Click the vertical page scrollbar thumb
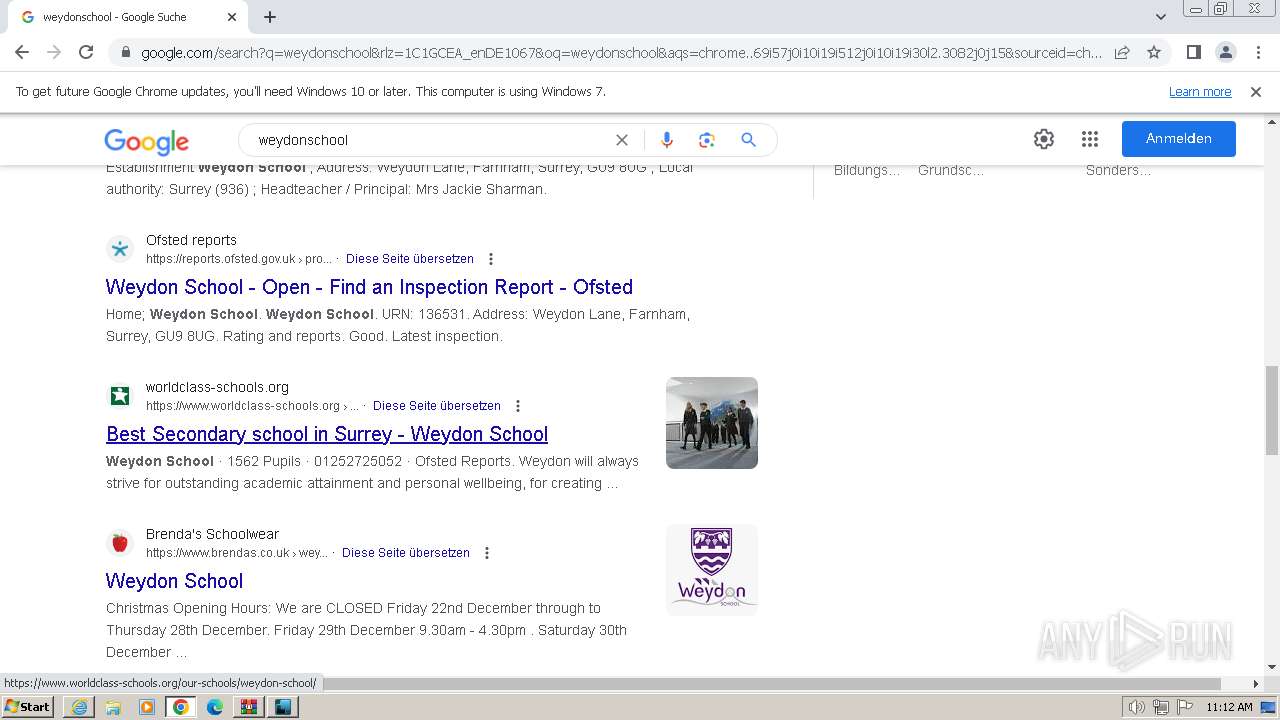The height and width of the screenshot is (720, 1280). [1272, 410]
